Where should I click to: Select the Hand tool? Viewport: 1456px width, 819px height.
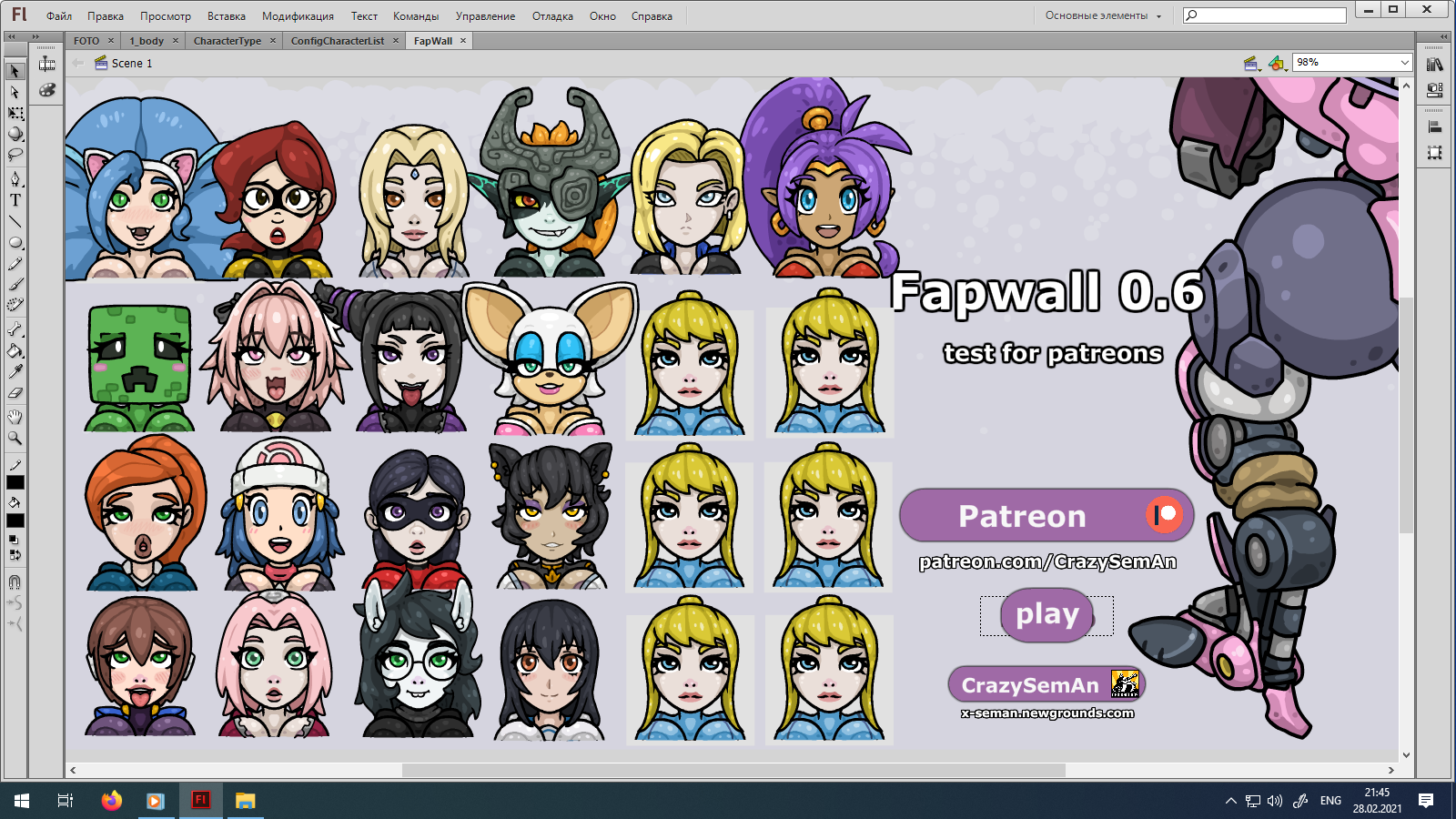(15, 417)
